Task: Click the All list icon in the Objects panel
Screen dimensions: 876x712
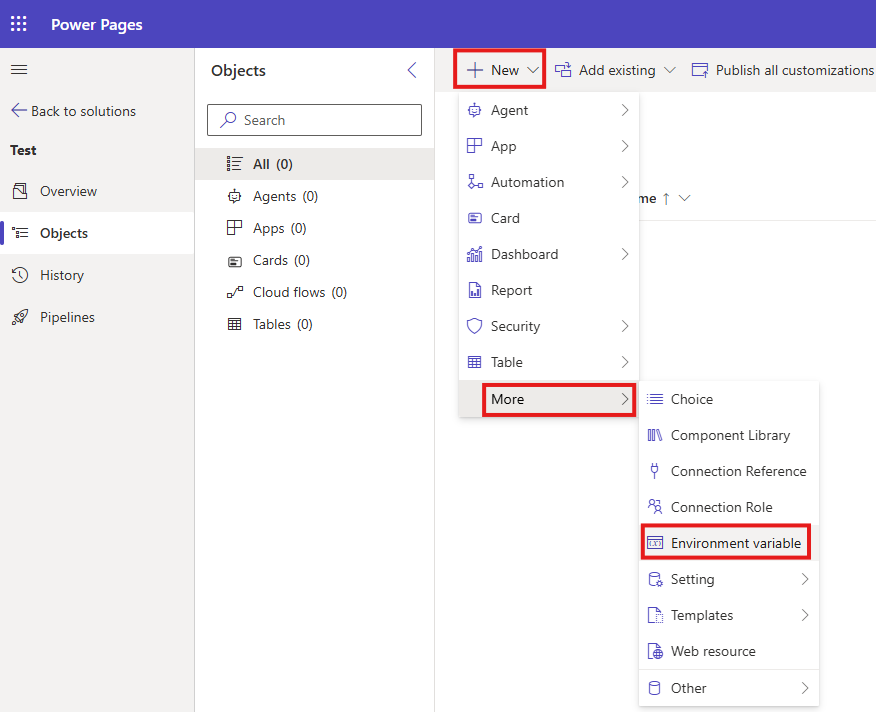Action: pyautogui.click(x=234, y=164)
